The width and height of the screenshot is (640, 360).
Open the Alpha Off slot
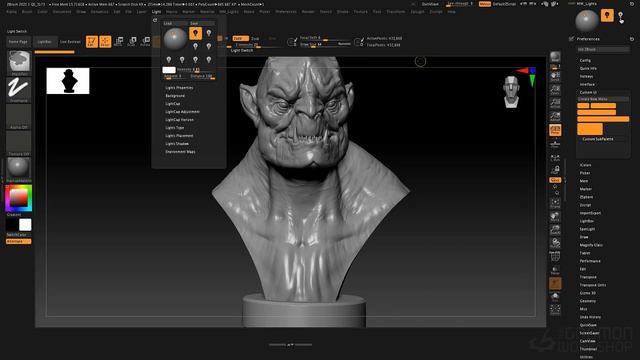point(19,116)
